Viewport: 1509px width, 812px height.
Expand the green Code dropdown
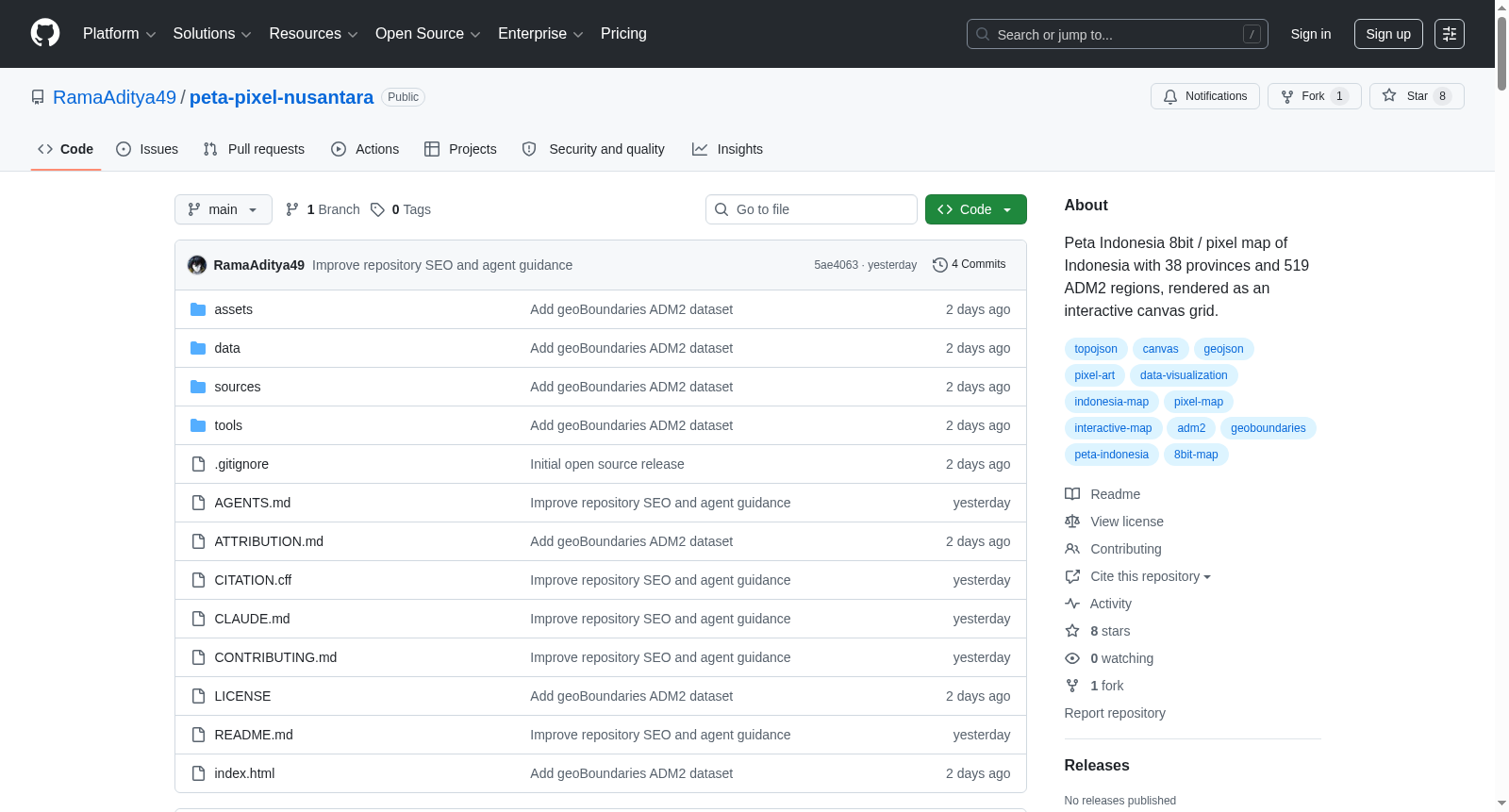975,209
